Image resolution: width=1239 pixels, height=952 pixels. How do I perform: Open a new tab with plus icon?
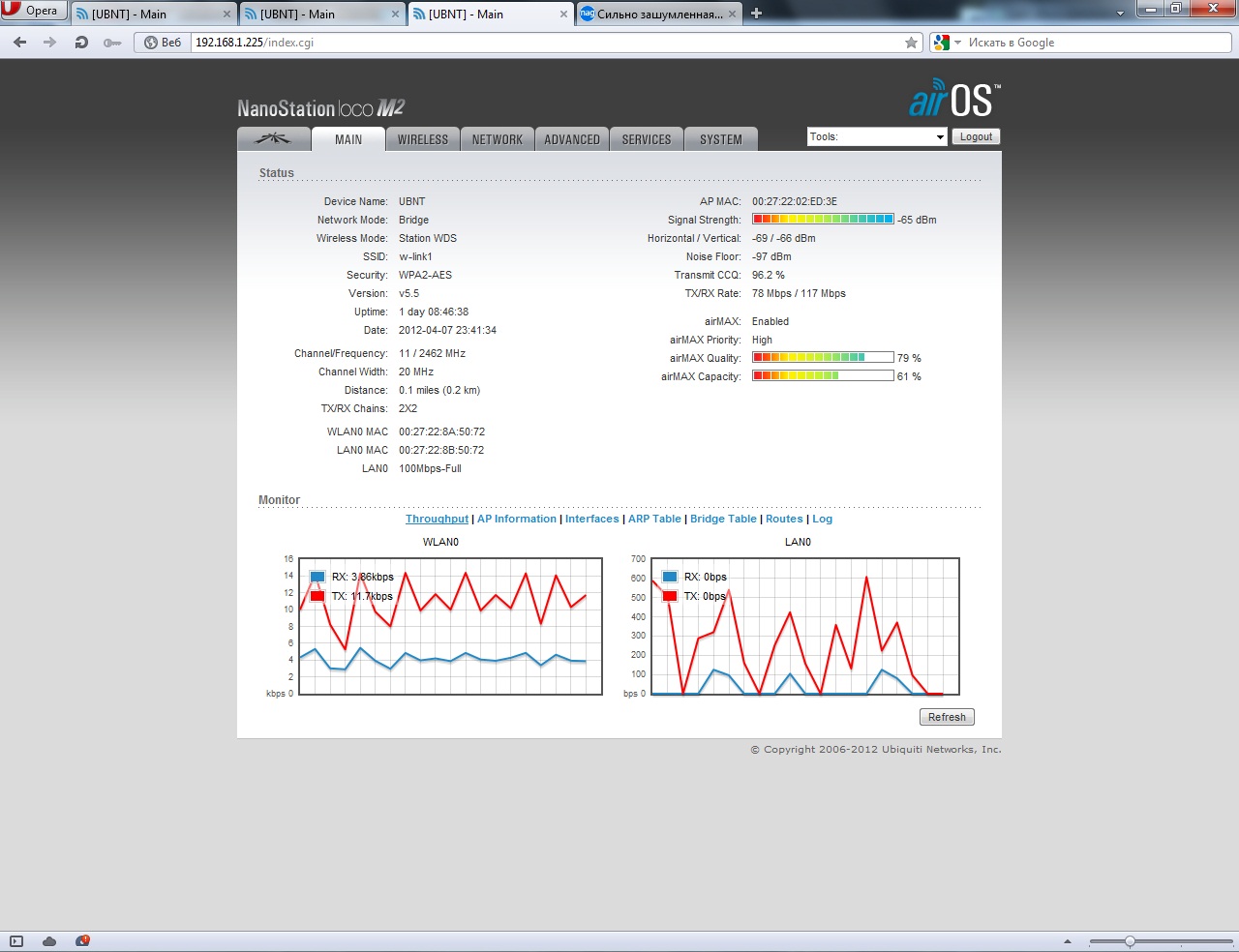point(757,14)
